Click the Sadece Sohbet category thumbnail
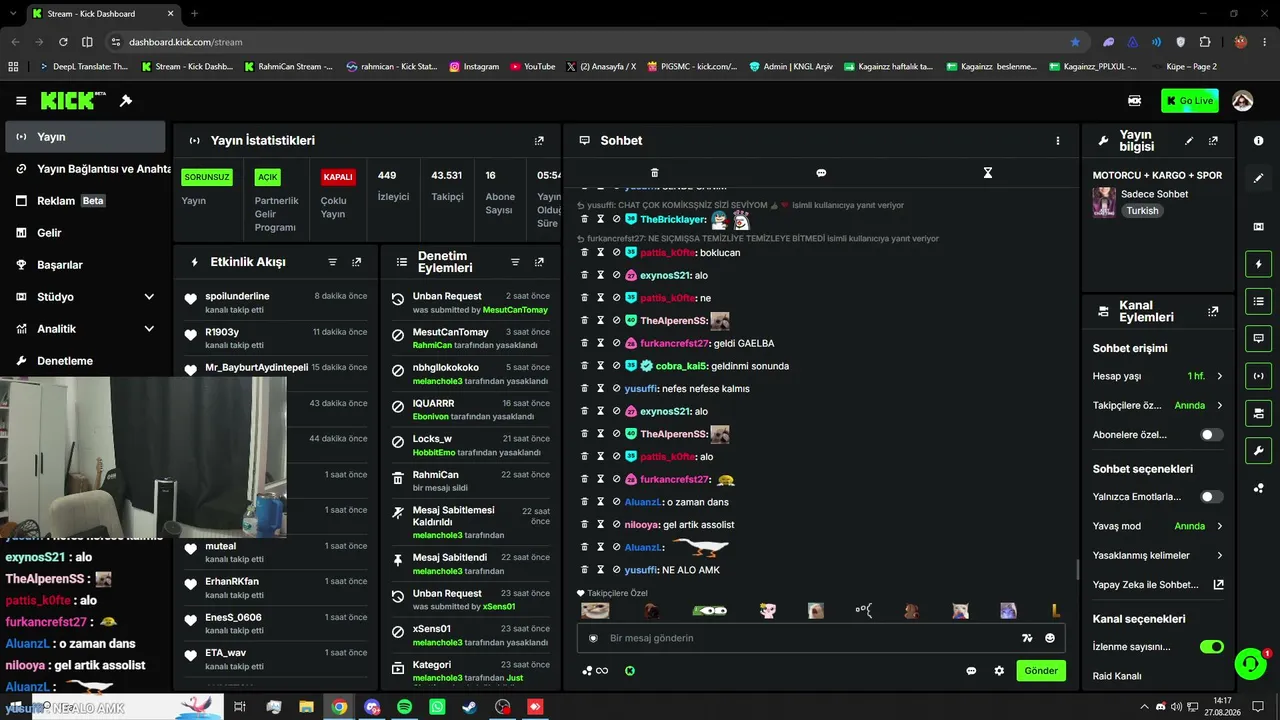 [1104, 202]
